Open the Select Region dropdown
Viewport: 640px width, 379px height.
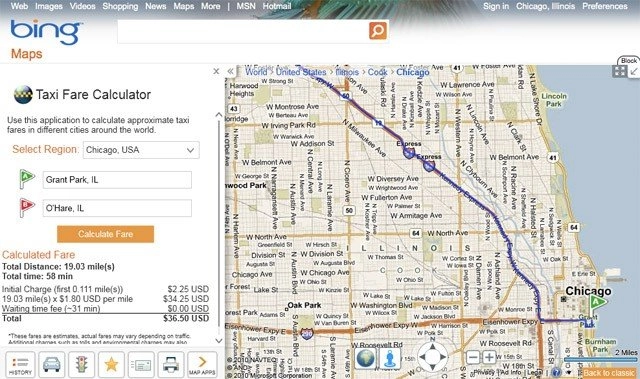pos(141,150)
